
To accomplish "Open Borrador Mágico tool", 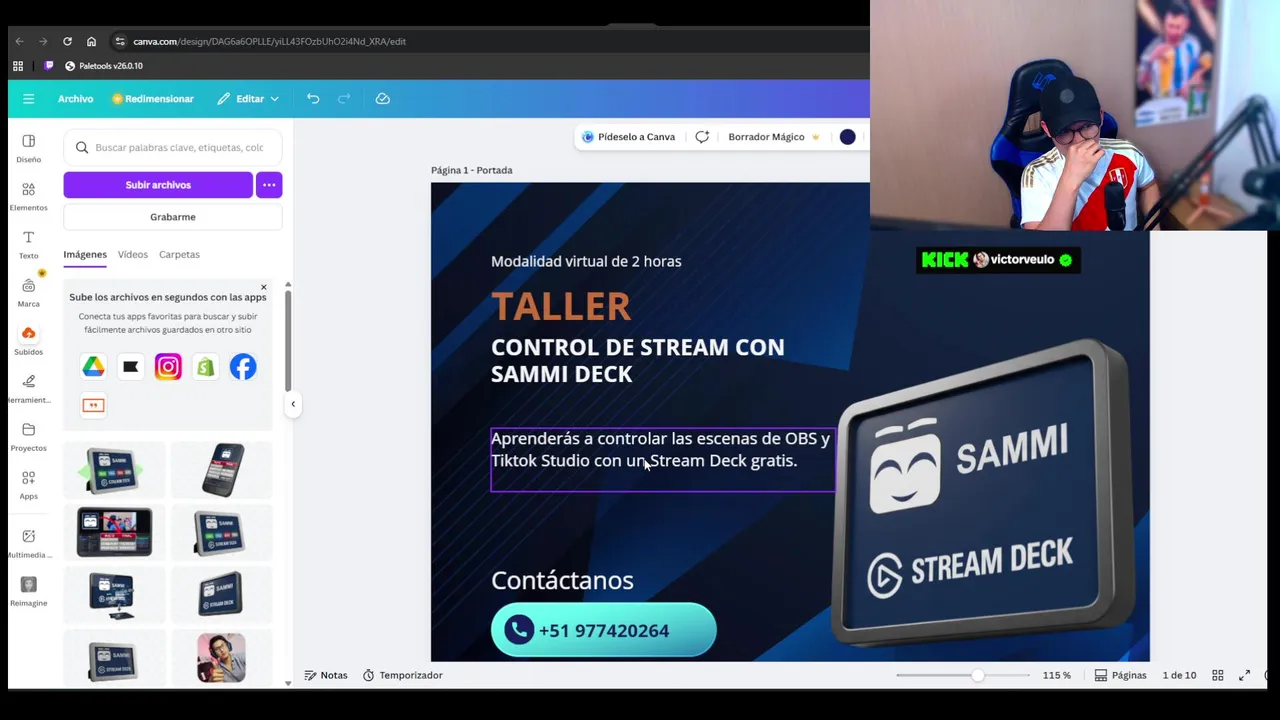I will (x=773, y=137).
